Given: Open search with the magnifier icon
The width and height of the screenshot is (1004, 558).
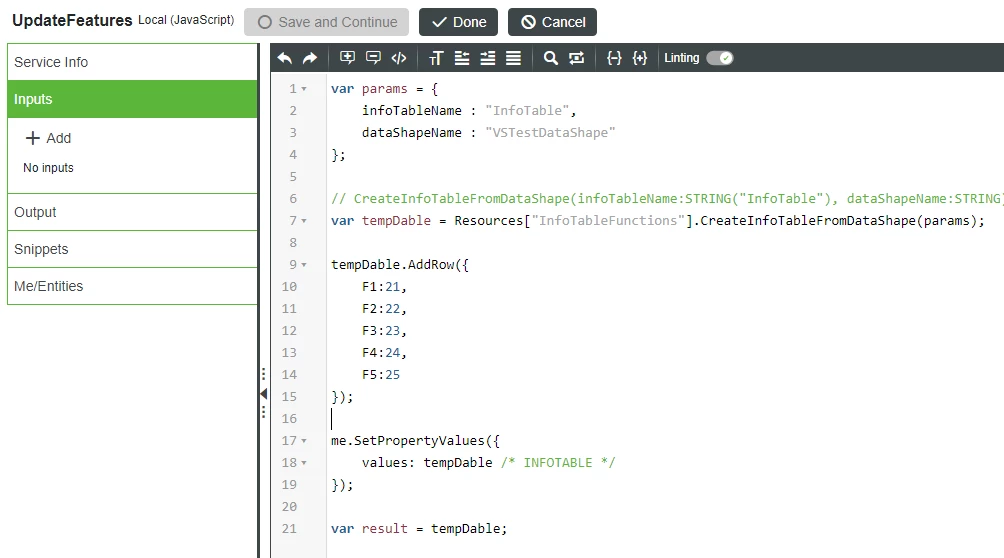Looking at the screenshot, I should [550, 58].
